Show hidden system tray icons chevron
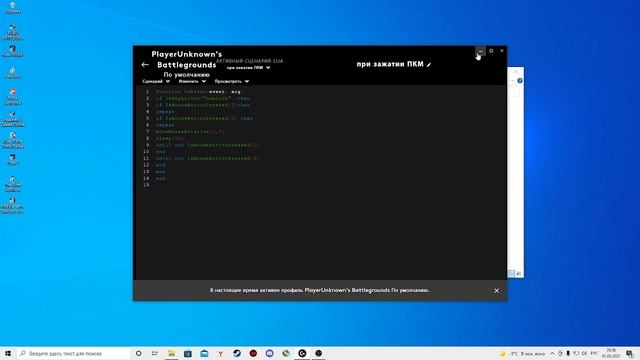 click(x=552, y=353)
